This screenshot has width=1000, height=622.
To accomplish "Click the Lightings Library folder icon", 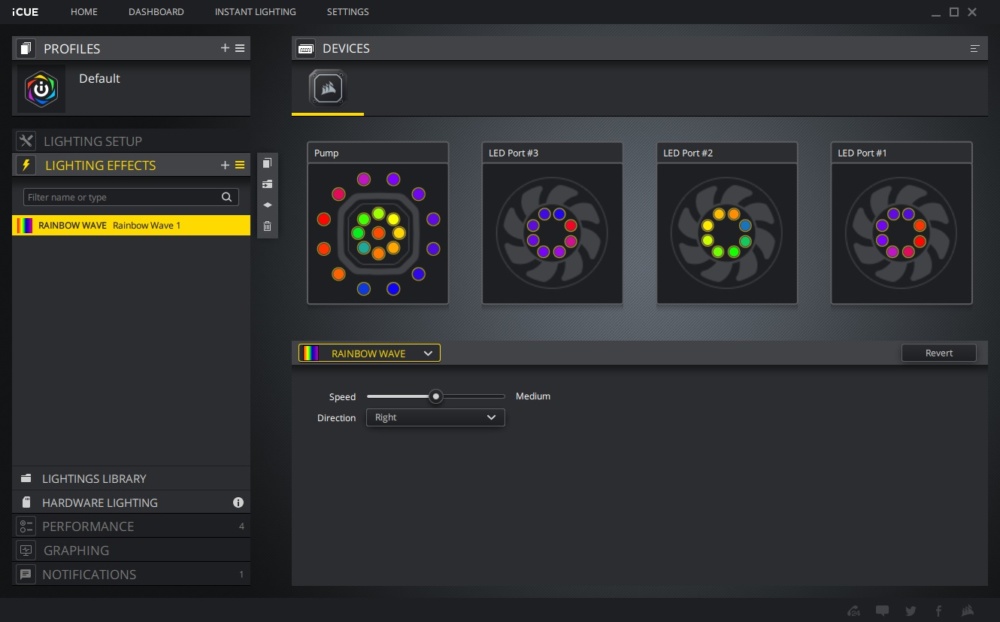I will 26,478.
